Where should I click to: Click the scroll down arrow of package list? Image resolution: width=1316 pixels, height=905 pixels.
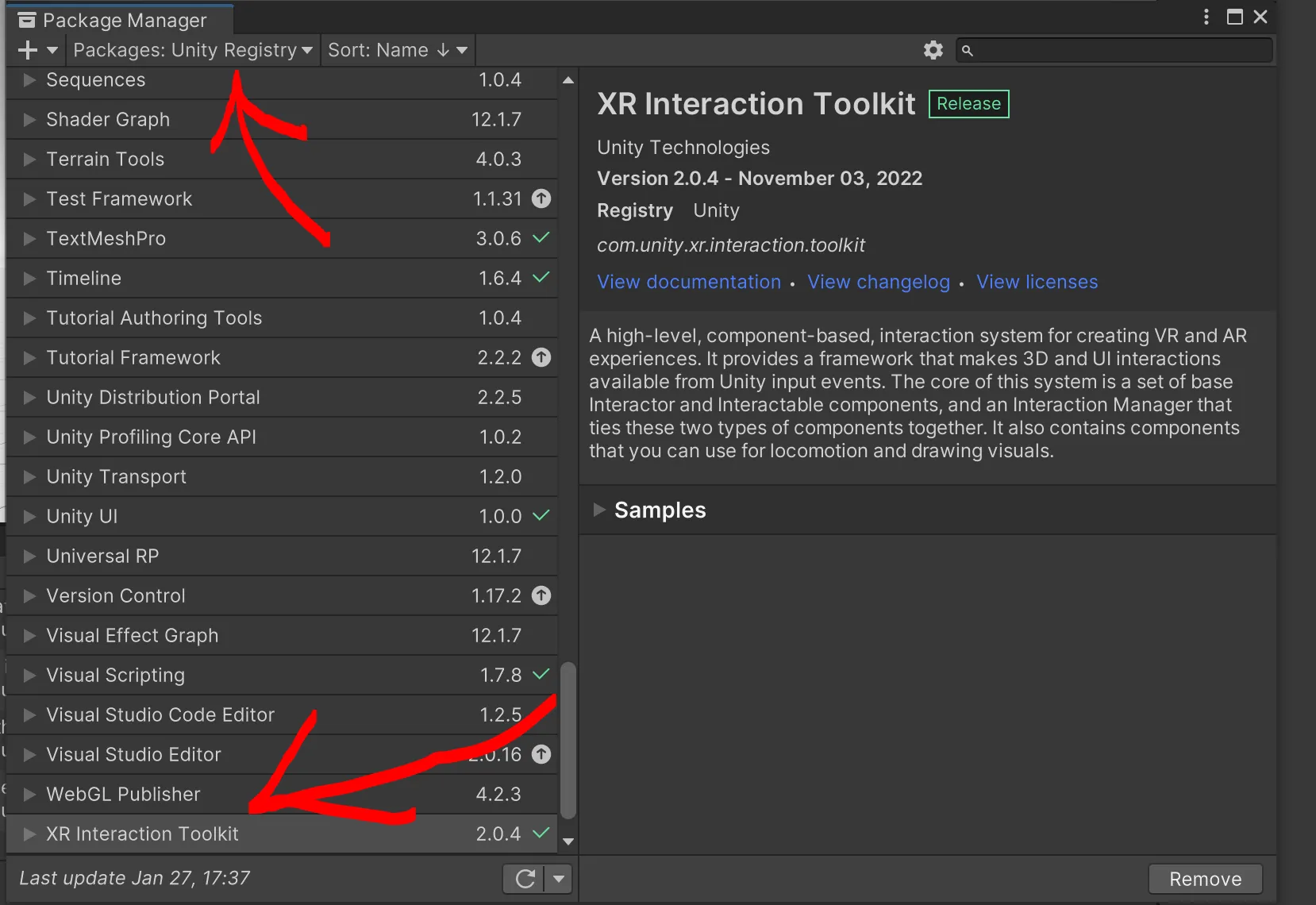click(568, 841)
